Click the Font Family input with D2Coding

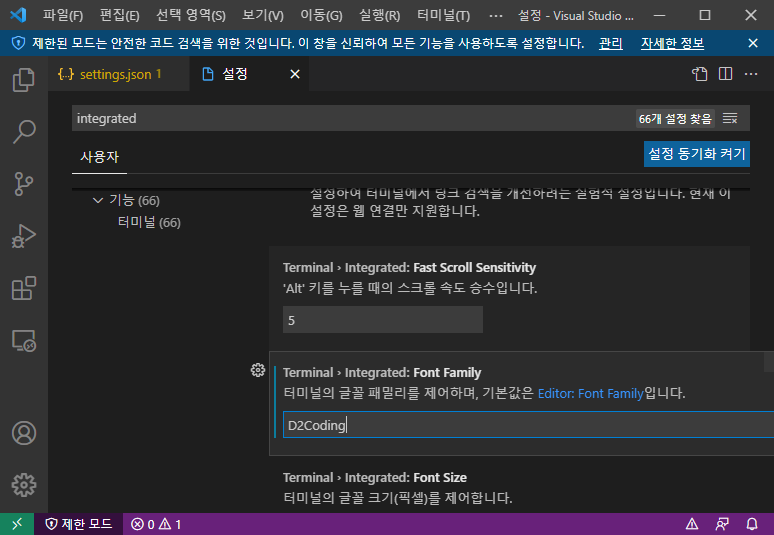click(528, 424)
